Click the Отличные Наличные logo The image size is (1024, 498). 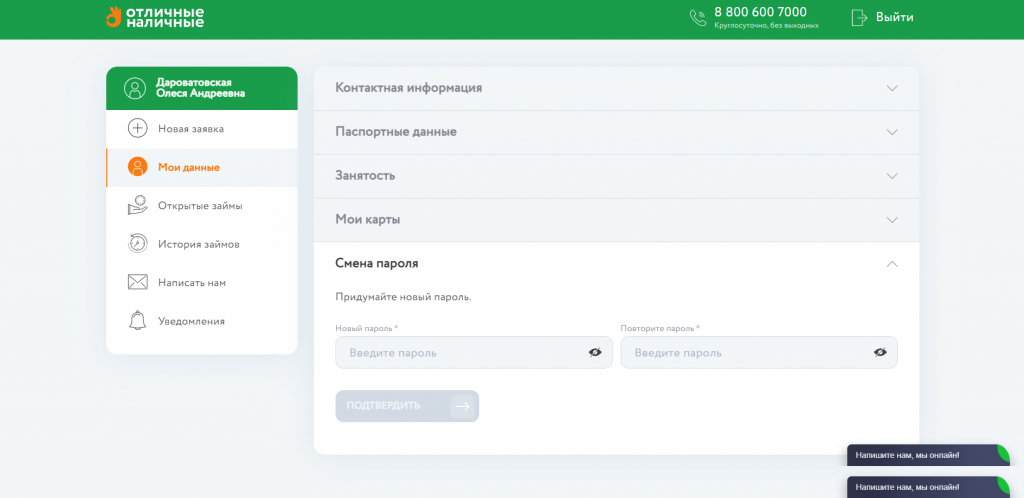(x=155, y=17)
